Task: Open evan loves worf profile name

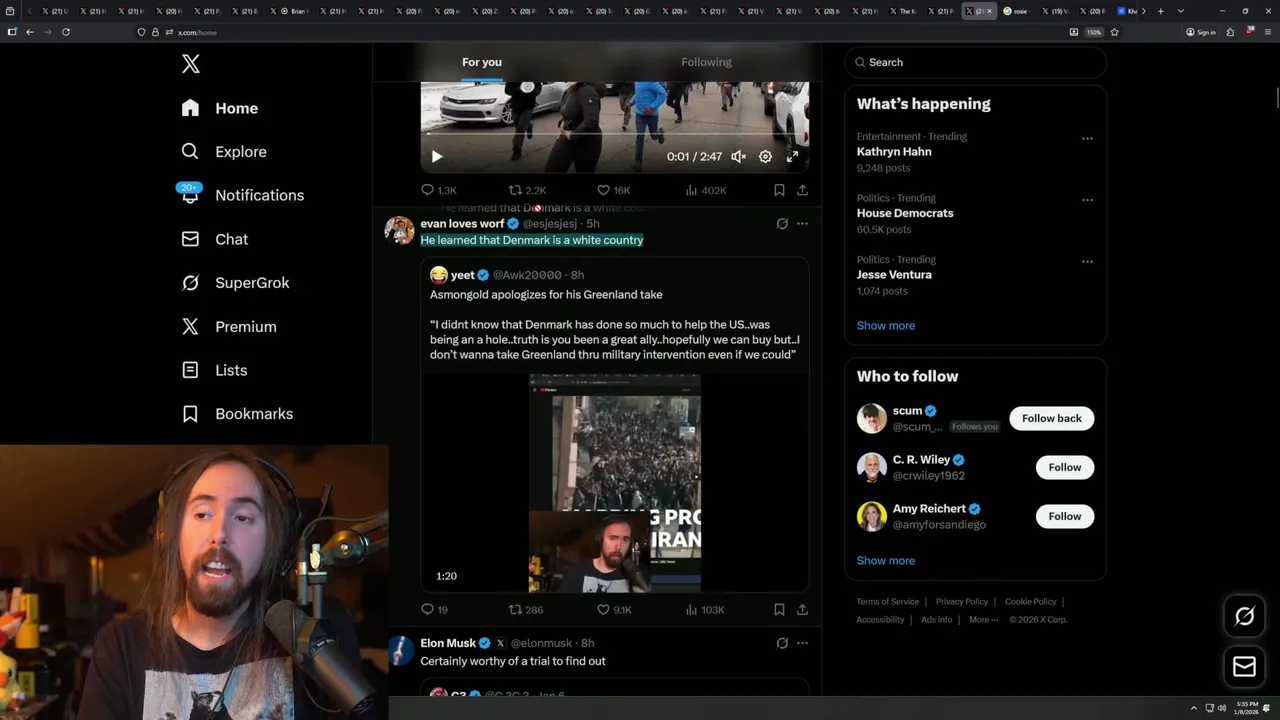Action: [462, 224]
